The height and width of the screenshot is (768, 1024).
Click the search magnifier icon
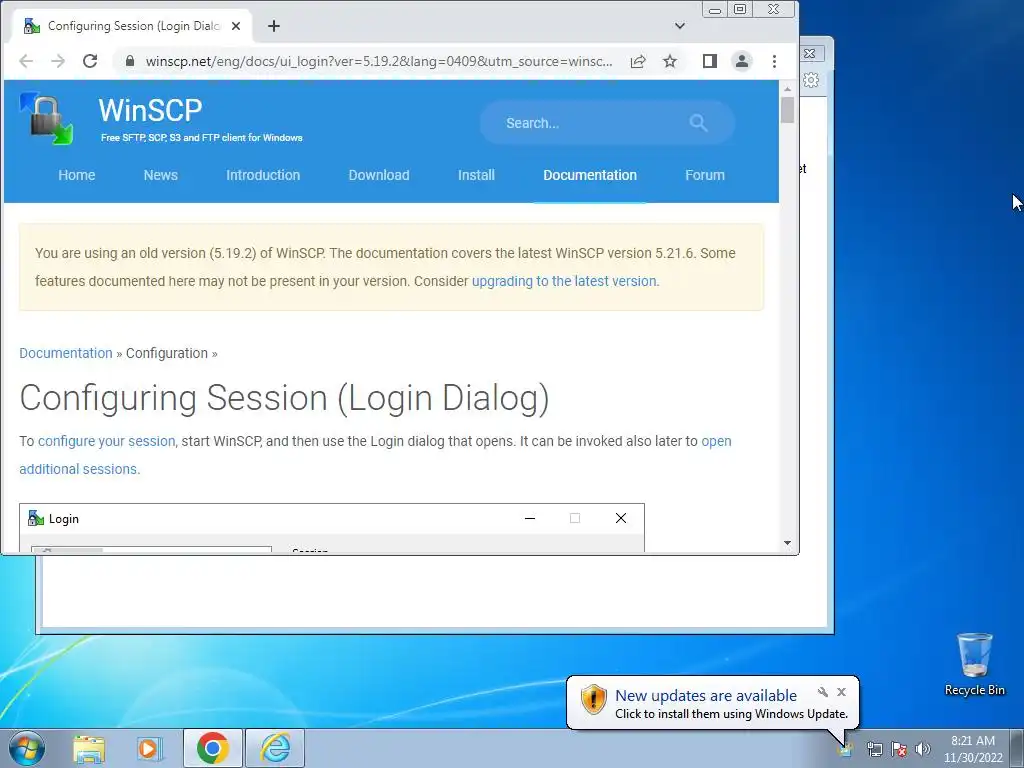tap(698, 123)
